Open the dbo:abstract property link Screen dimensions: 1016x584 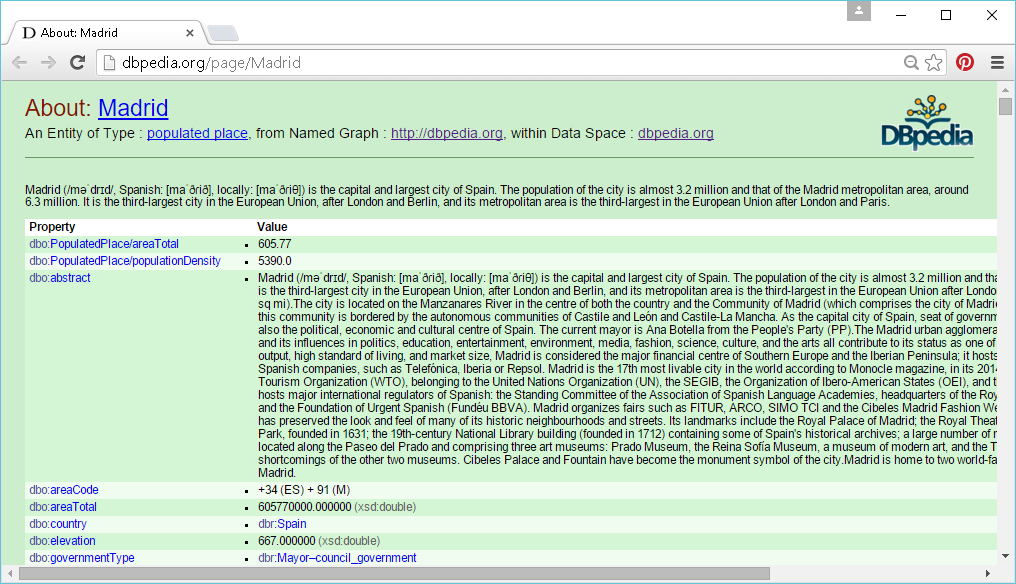60,277
